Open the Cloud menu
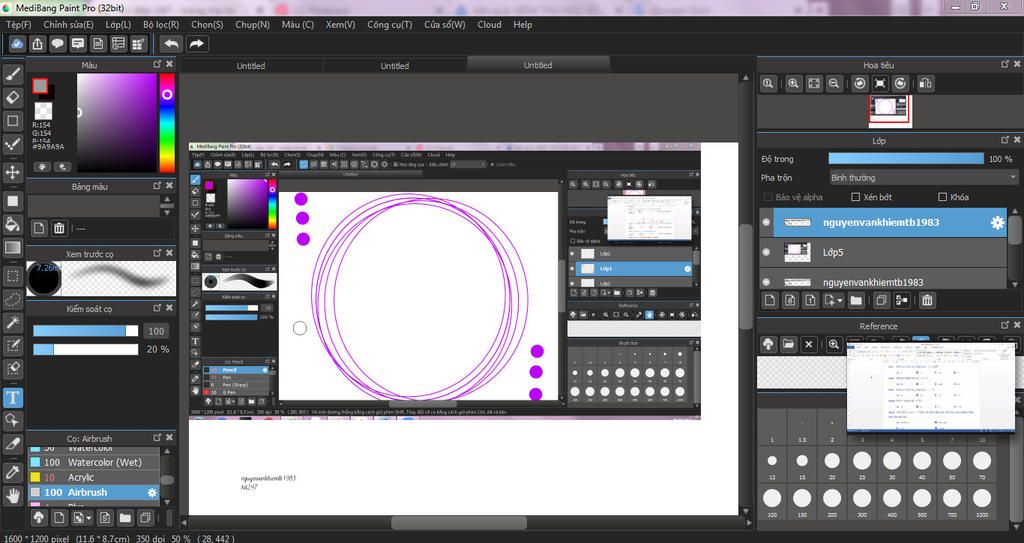The height and width of the screenshot is (543, 1024). pyautogui.click(x=489, y=24)
